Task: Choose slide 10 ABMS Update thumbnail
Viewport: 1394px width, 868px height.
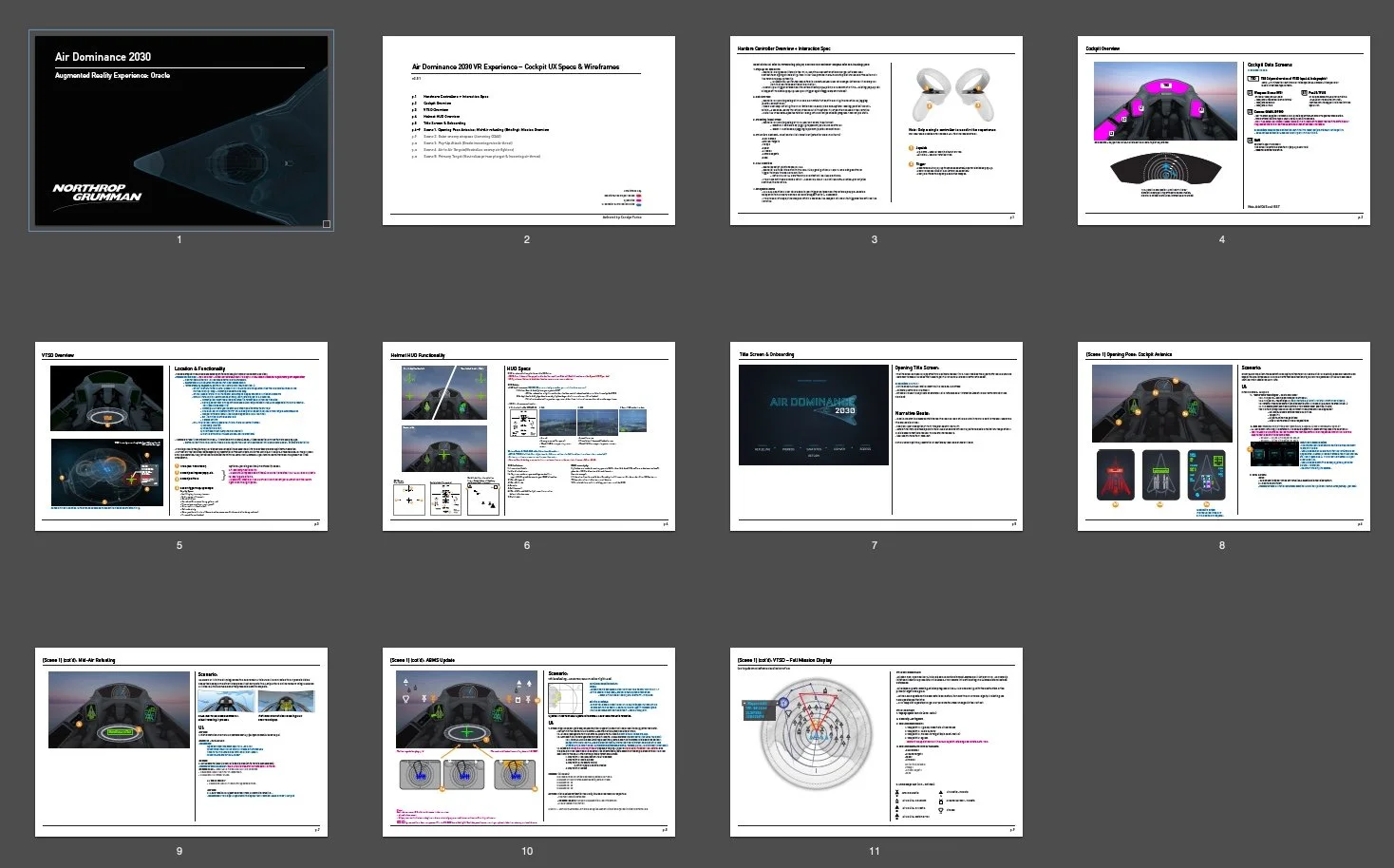Action: (x=528, y=743)
